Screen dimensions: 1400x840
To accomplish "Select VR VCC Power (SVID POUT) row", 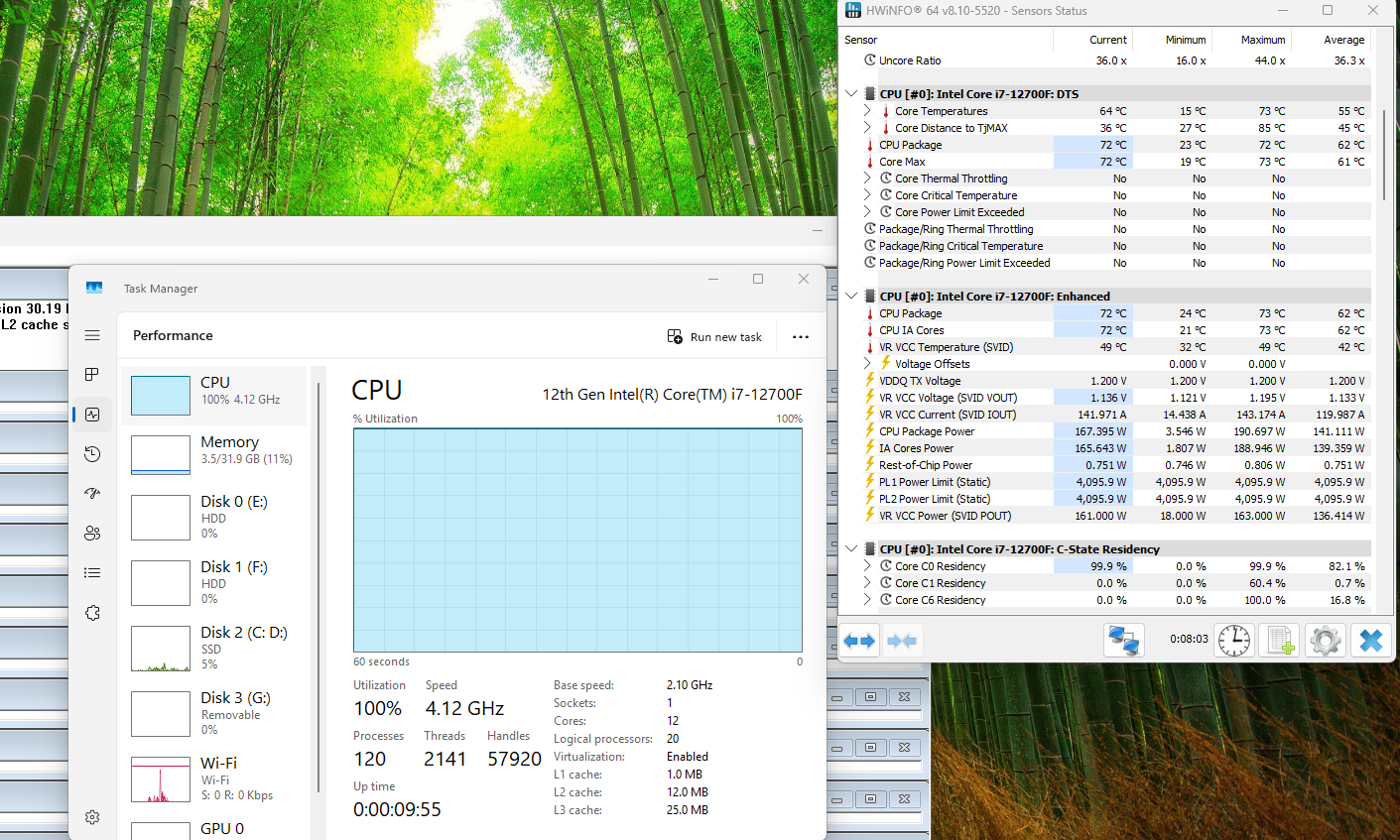I will coord(1105,516).
